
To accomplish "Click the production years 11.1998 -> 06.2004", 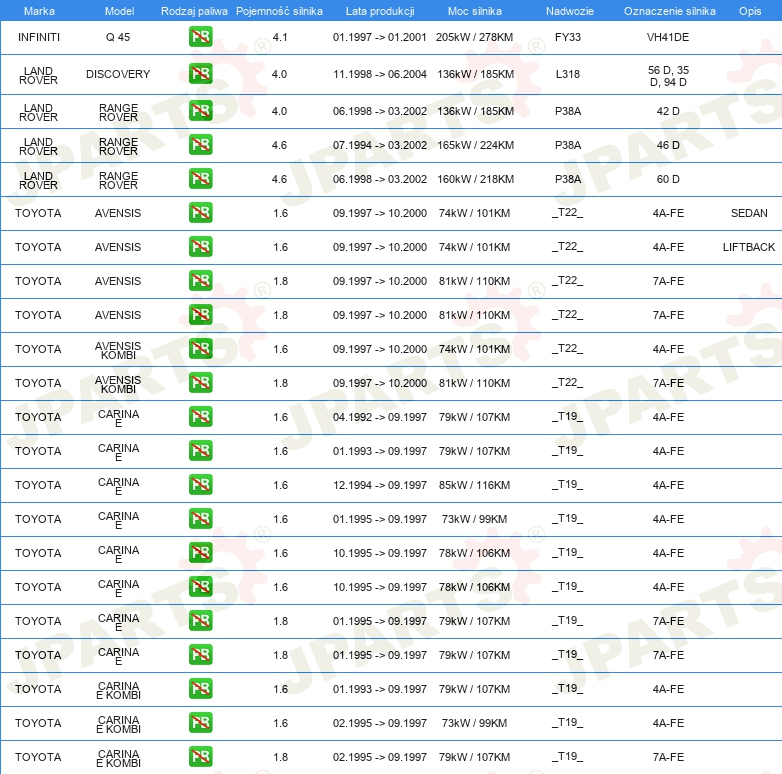I will click(x=380, y=74).
